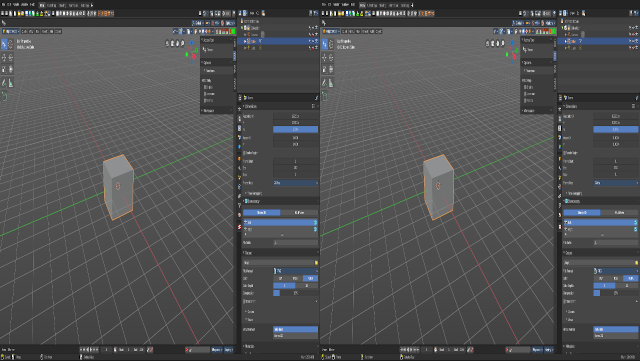Open Help menu in right Blender window
Image resolution: width=640 pixels, height=361 pixels.
click(353, 5)
